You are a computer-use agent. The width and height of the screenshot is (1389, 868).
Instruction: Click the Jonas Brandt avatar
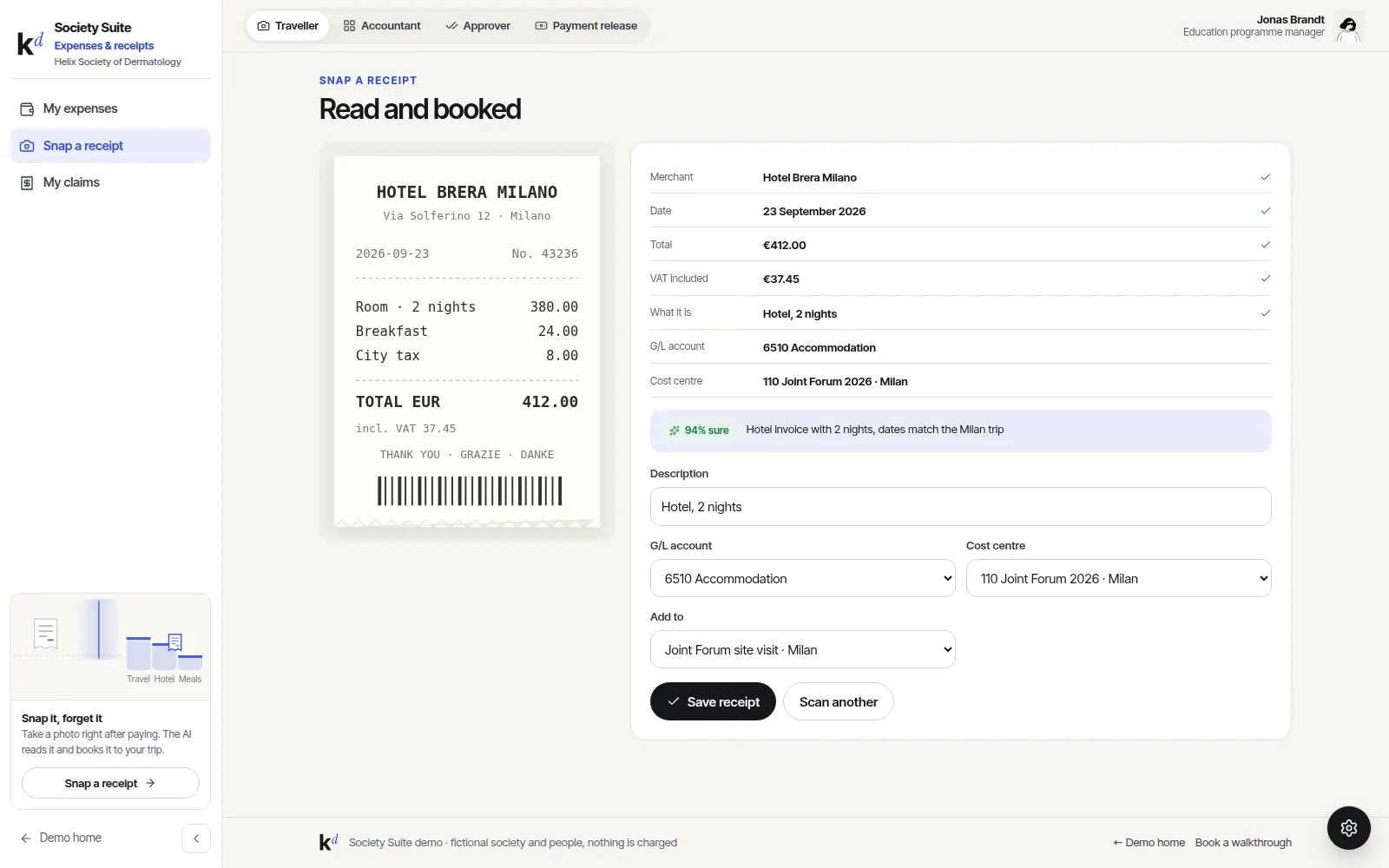click(1348, 26)
